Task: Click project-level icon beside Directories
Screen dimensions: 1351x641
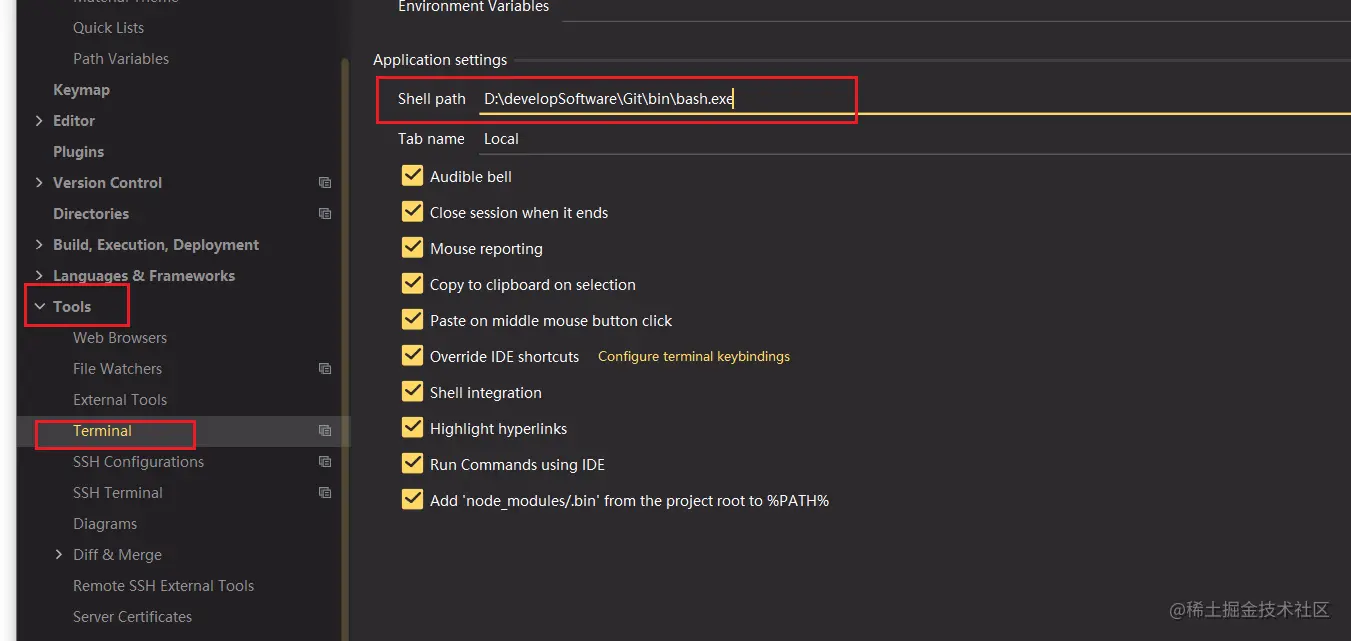Action: pos(325,214)
